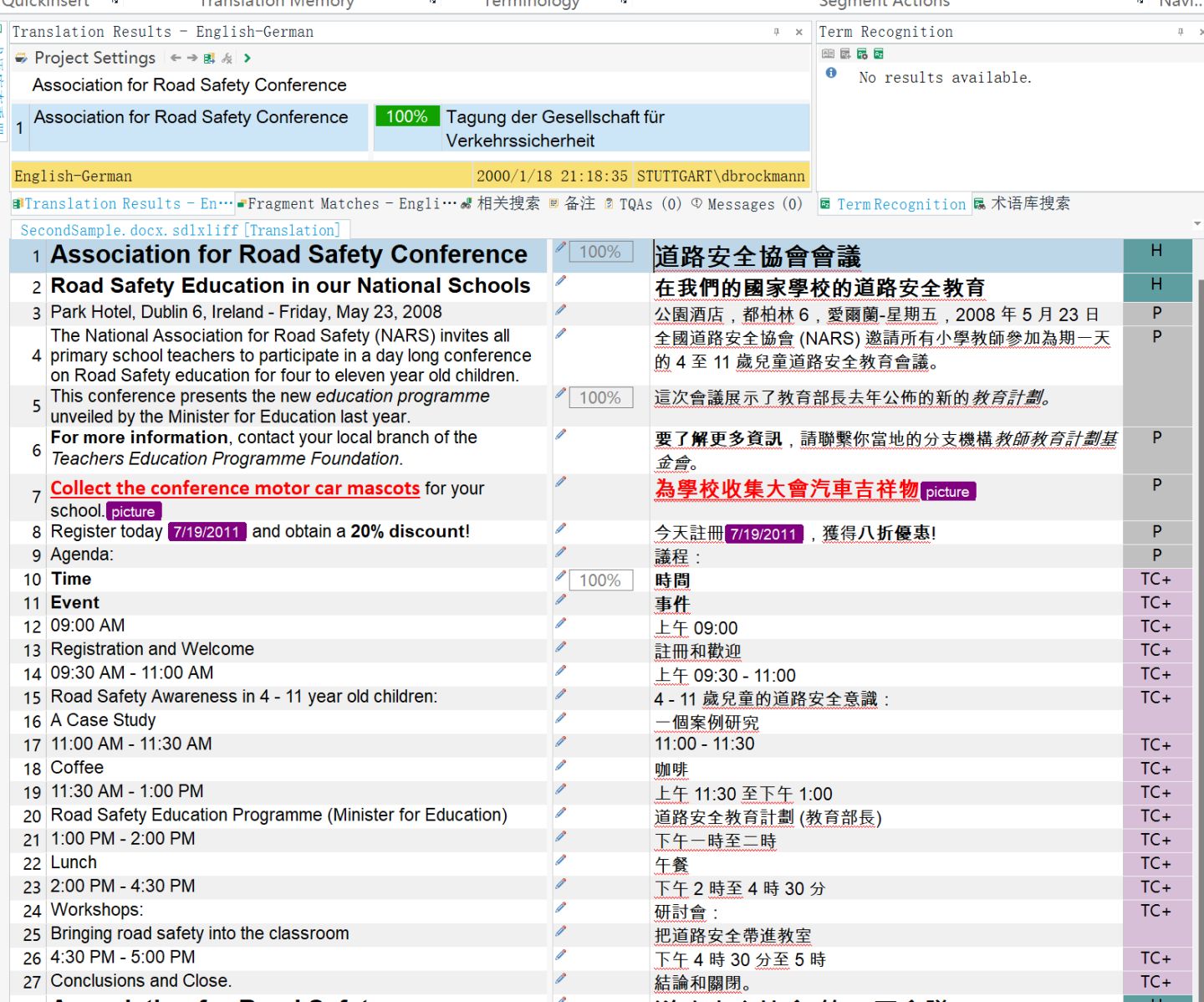Click the grey right arrow beside Project Settings
Viewport: 1204px width, 1002px height.
pyautogui.click(x=192, y=58)
